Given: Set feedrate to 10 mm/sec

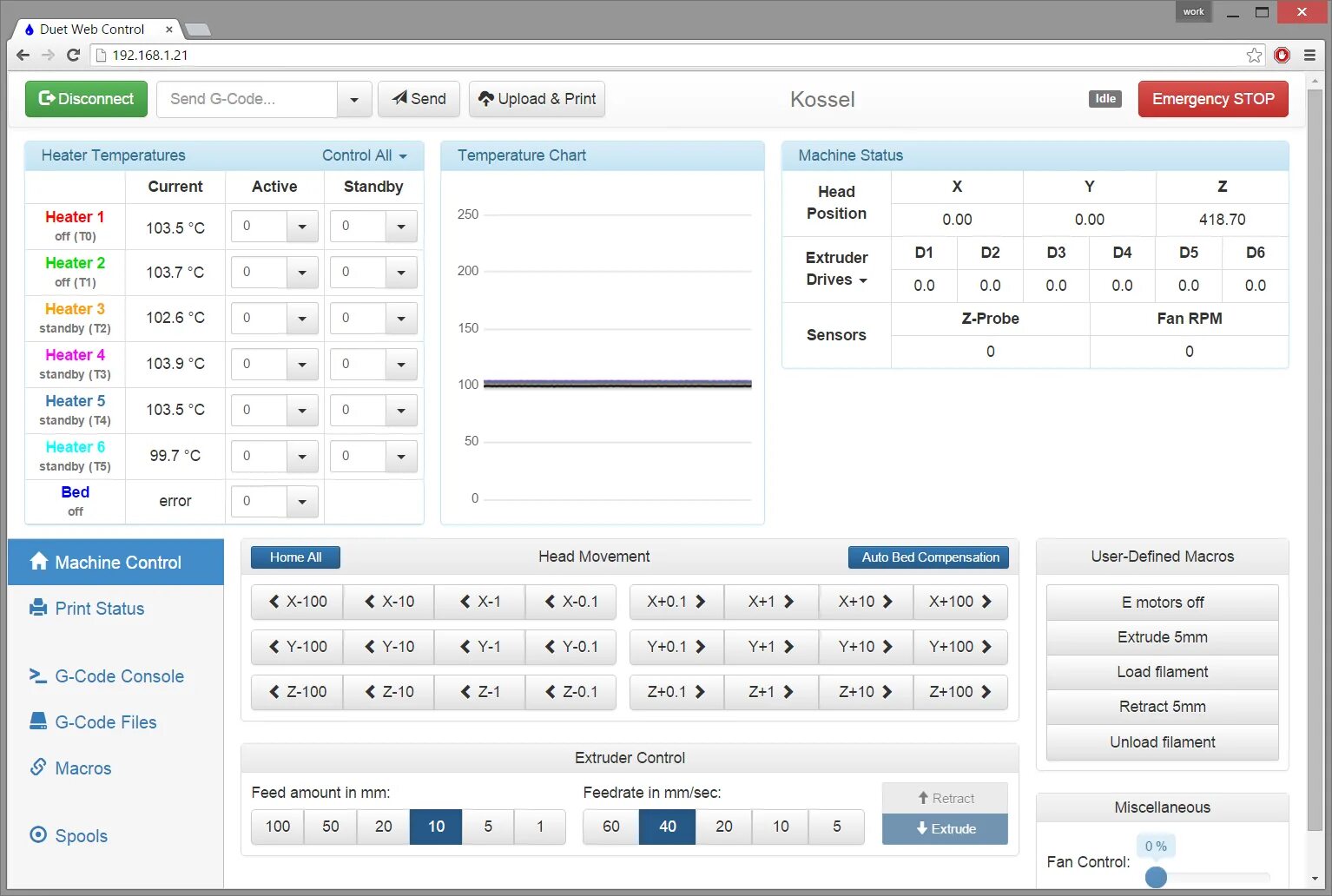Looking at the screenshot, I should (x=781, y=827).
